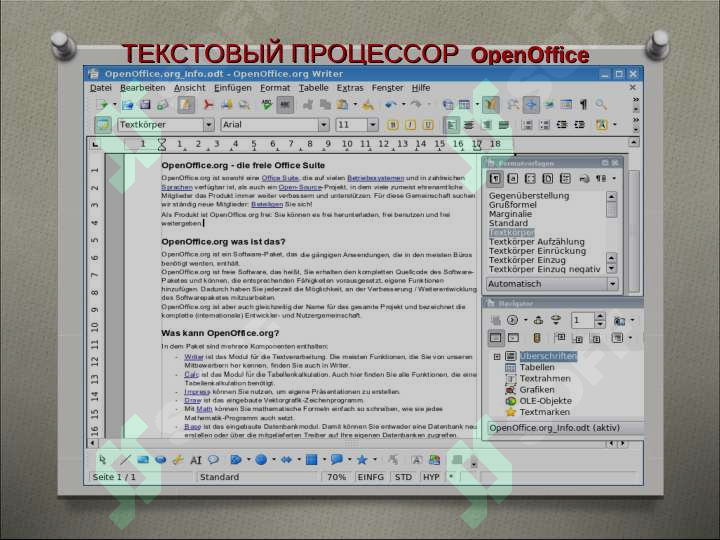This screenshot has height=540, width=720.
Task: Open the Textkörper paragraph style dropdown
Action: pos(209,125)
